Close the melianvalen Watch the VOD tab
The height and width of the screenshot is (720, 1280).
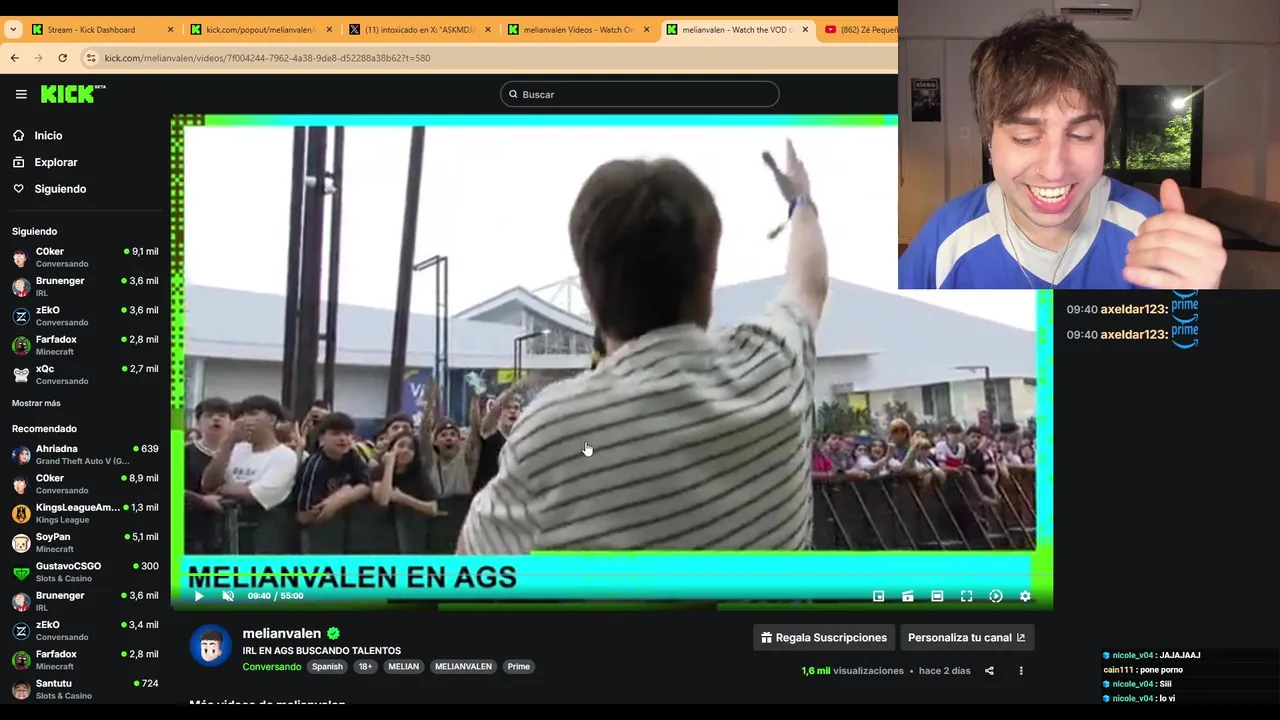coord(805,30)
